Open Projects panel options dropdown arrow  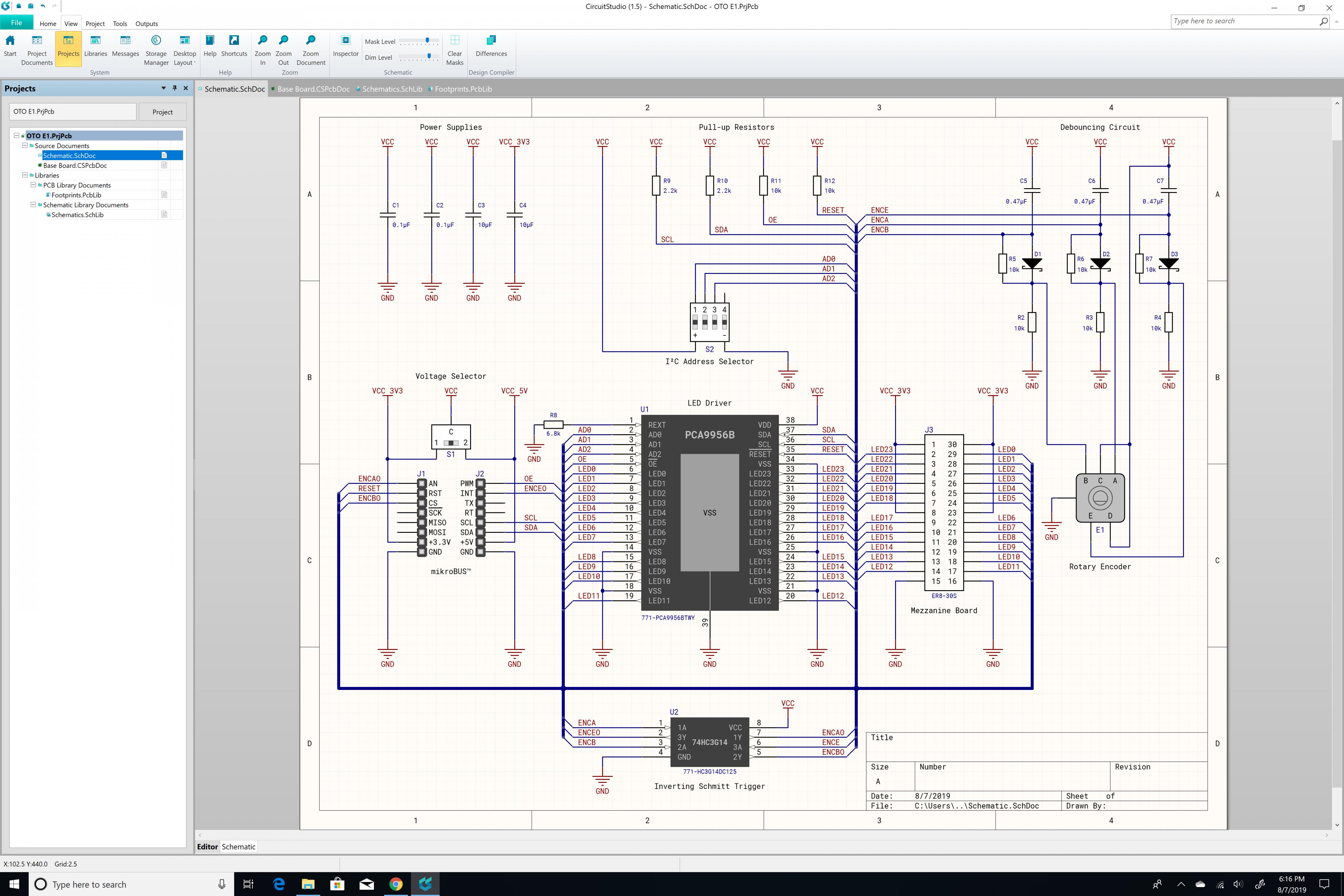(164, 88)
